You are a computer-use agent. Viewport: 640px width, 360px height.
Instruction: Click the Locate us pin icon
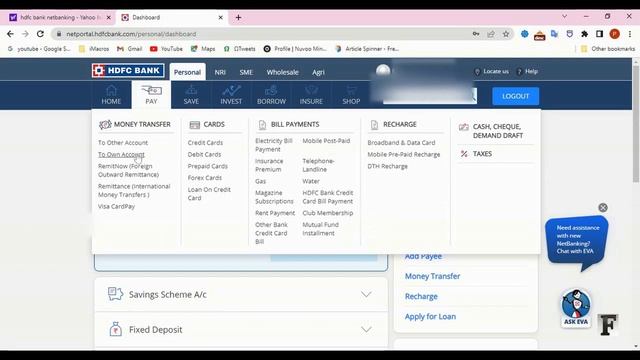click(477, 72)
